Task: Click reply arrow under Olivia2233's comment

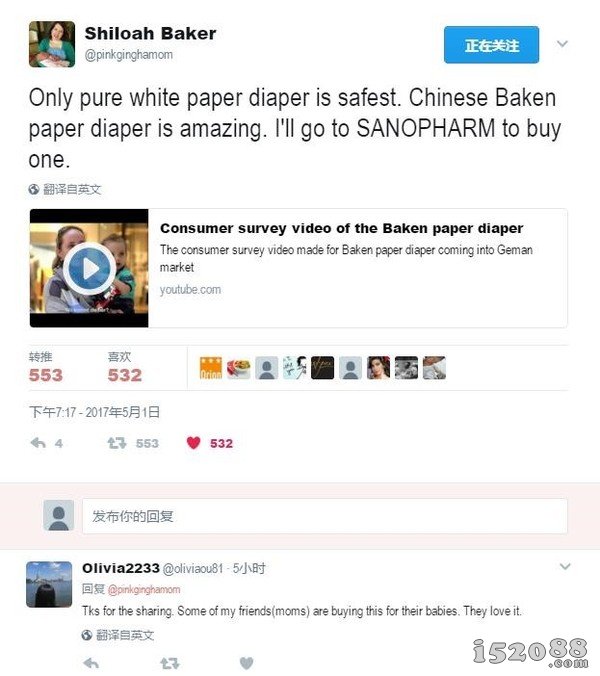Action: (x=91, y=663)
